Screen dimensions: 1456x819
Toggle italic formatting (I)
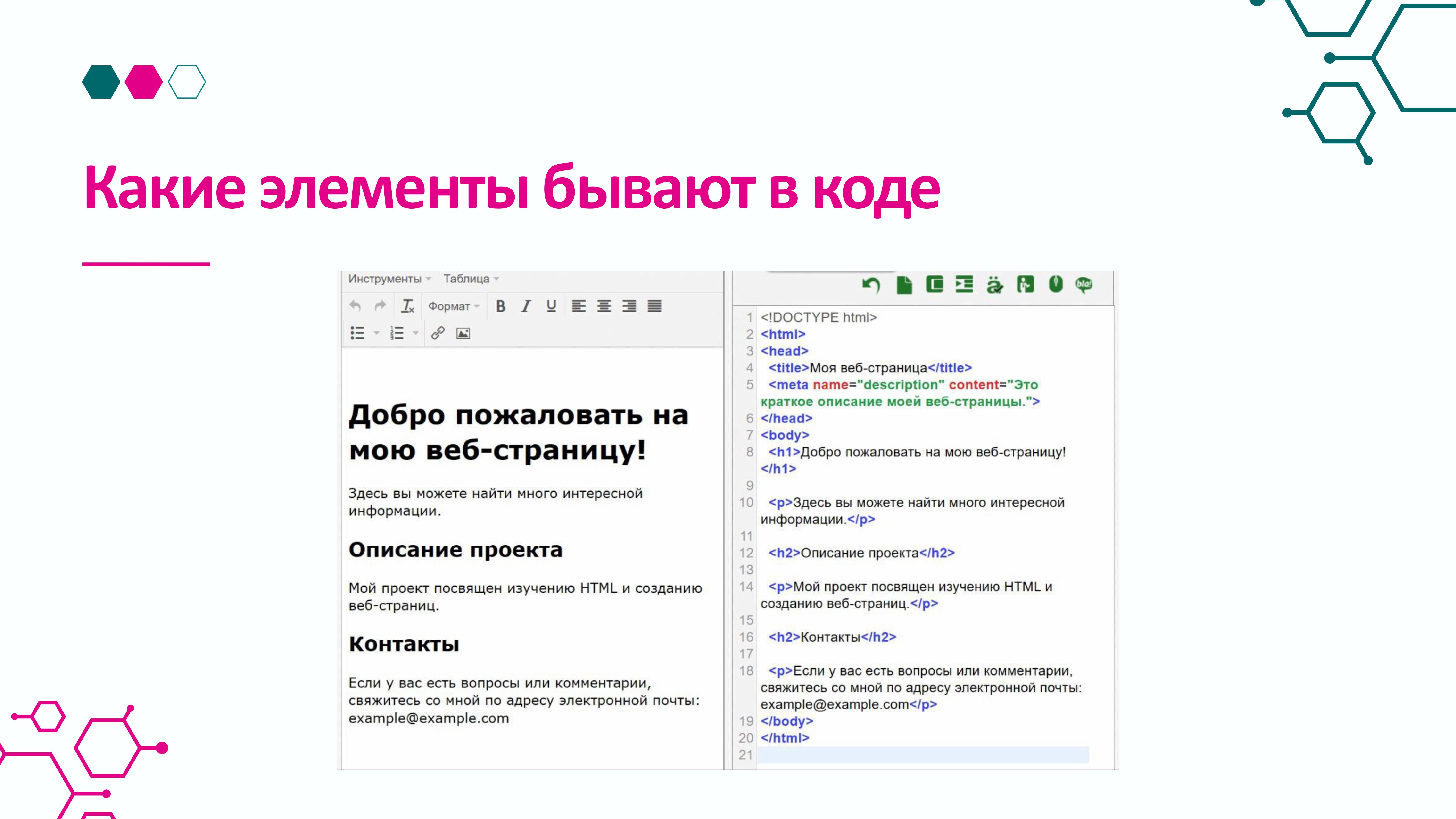526,306
